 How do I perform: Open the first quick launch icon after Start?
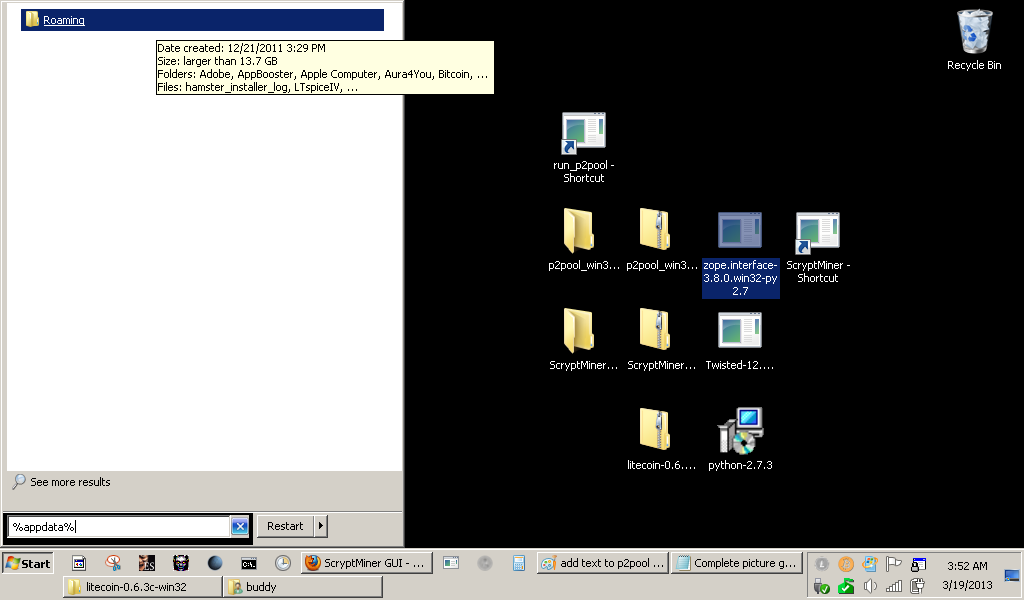coord(79,563)
